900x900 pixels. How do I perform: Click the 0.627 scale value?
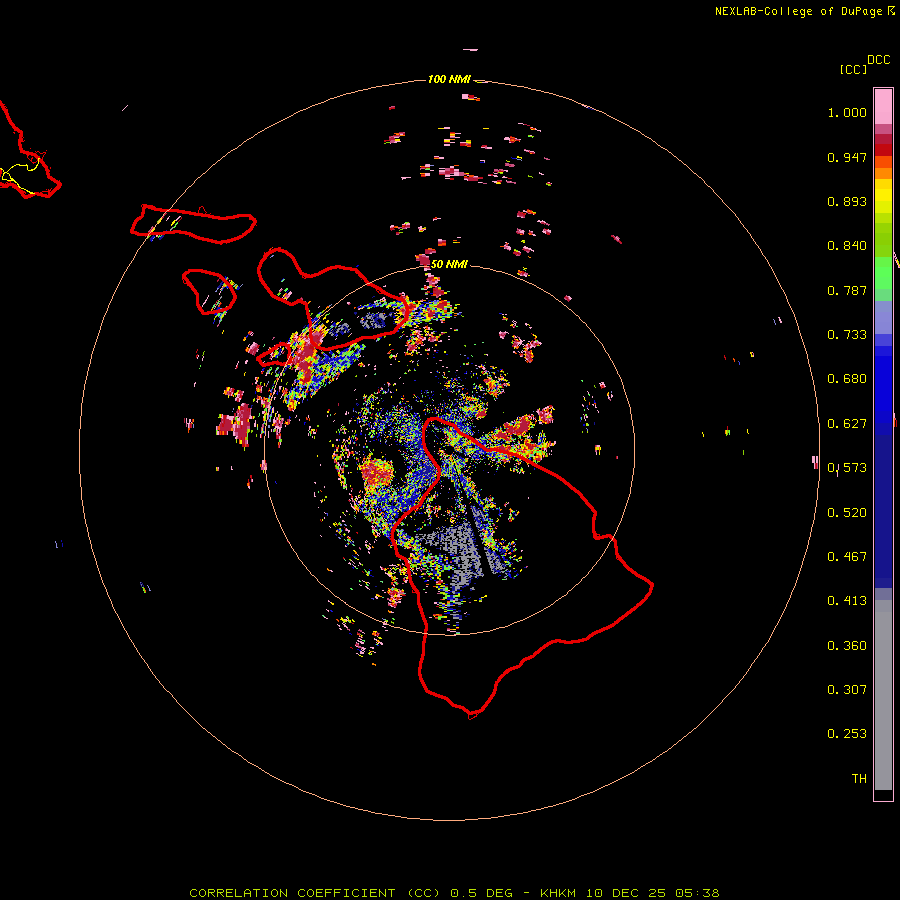[x=847, y=424]
